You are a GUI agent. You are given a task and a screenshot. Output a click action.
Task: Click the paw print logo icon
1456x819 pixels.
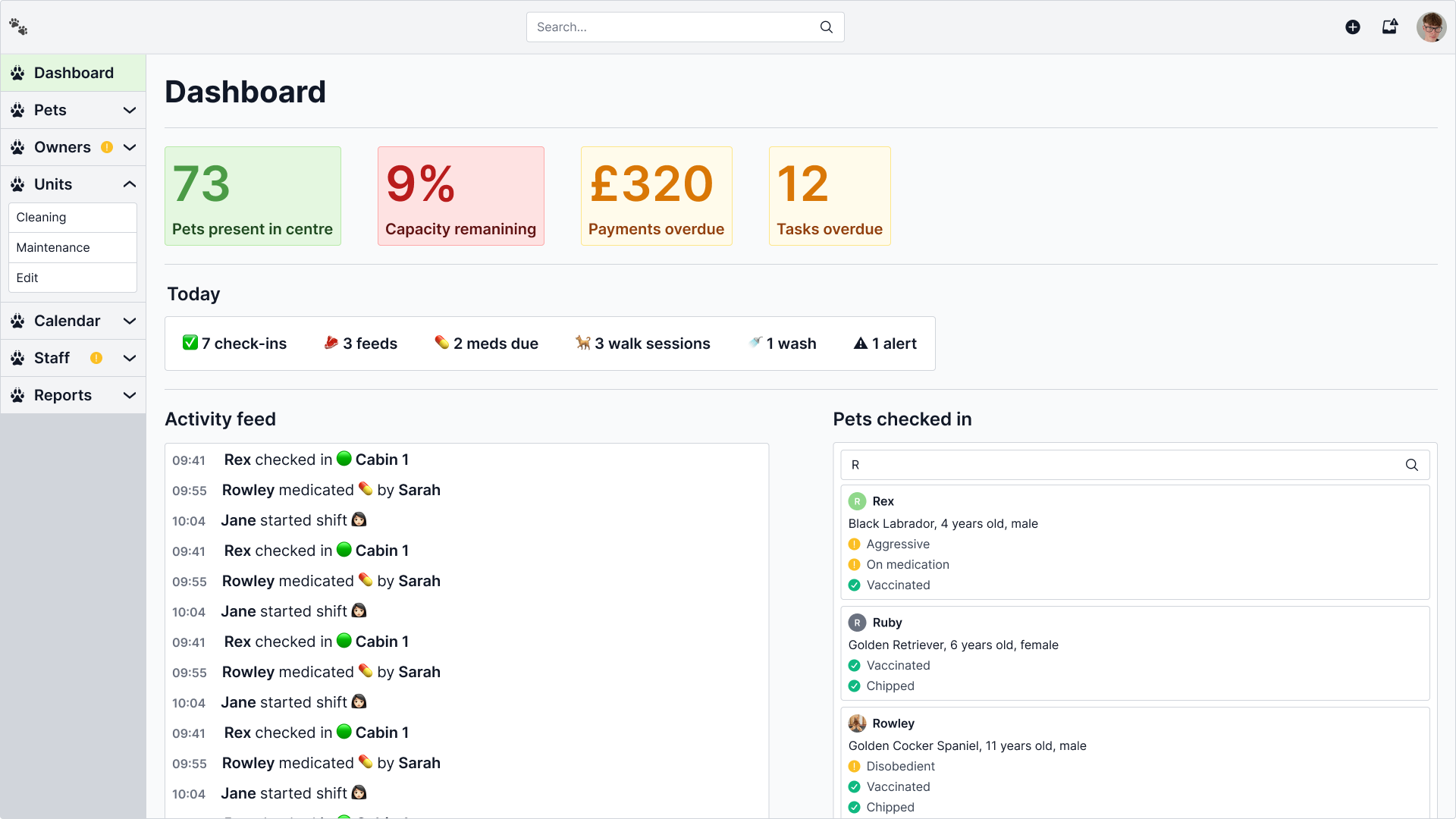18,27
